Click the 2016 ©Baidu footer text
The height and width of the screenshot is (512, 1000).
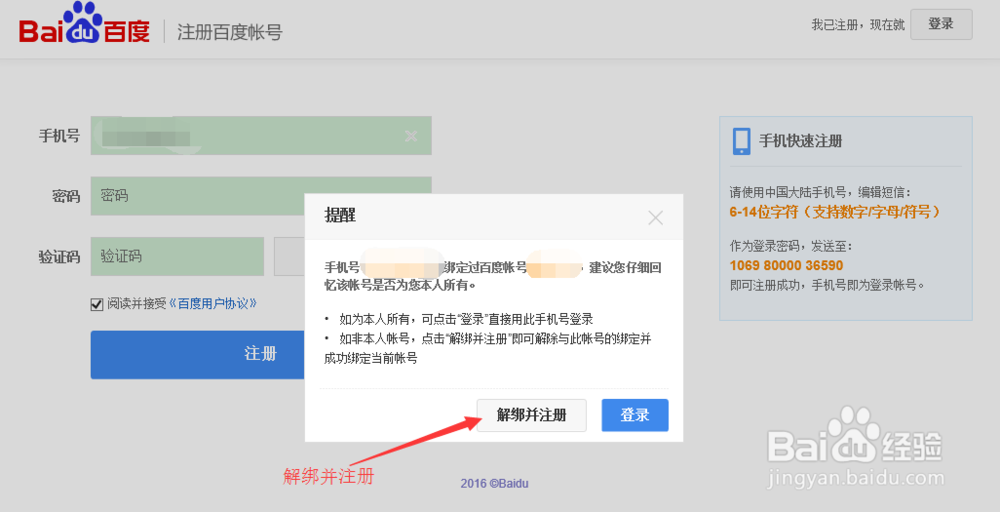click(x=494, y=483)
